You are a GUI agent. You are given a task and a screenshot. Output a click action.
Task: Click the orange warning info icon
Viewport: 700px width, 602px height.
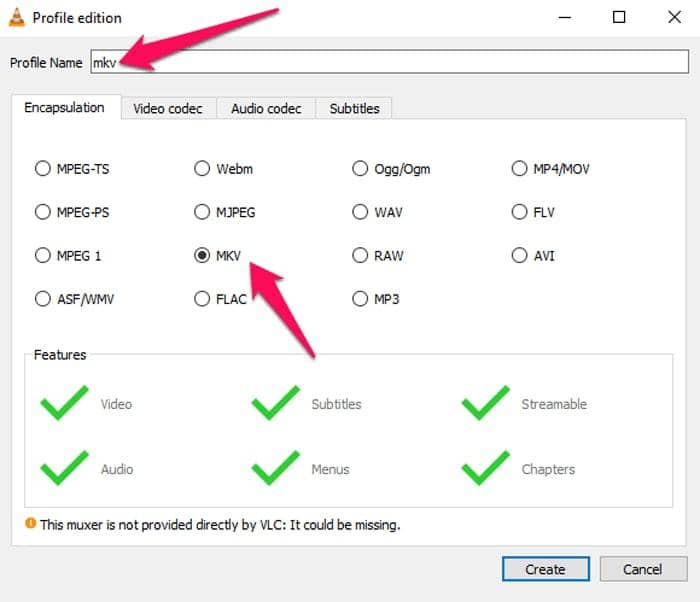coord(30,523)
